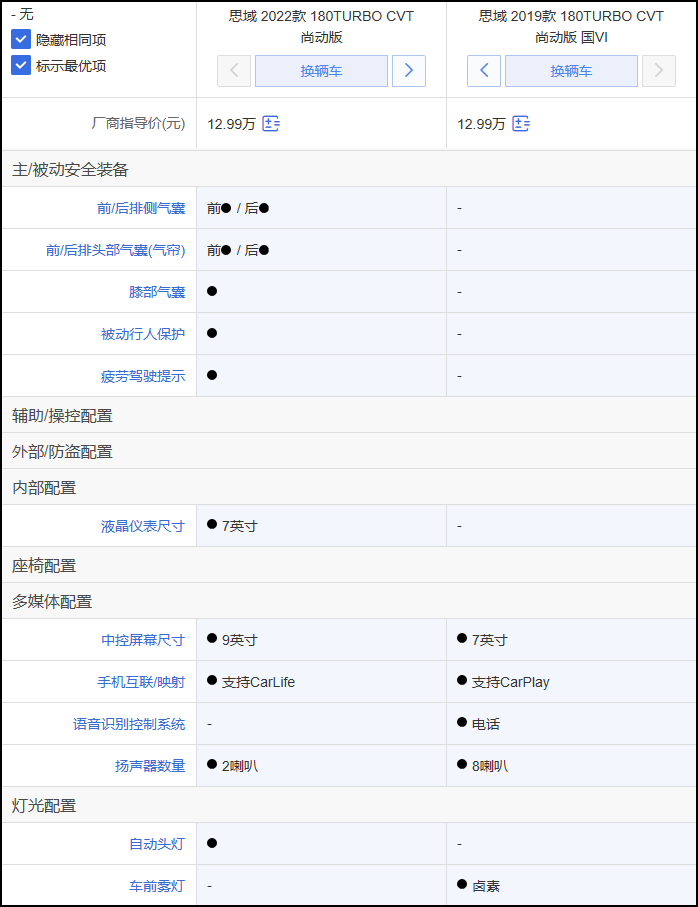Viewport: 698px width, 907px height.
Task: Click 换辆车 button for 2019款 car
Action: coord(571,71)
